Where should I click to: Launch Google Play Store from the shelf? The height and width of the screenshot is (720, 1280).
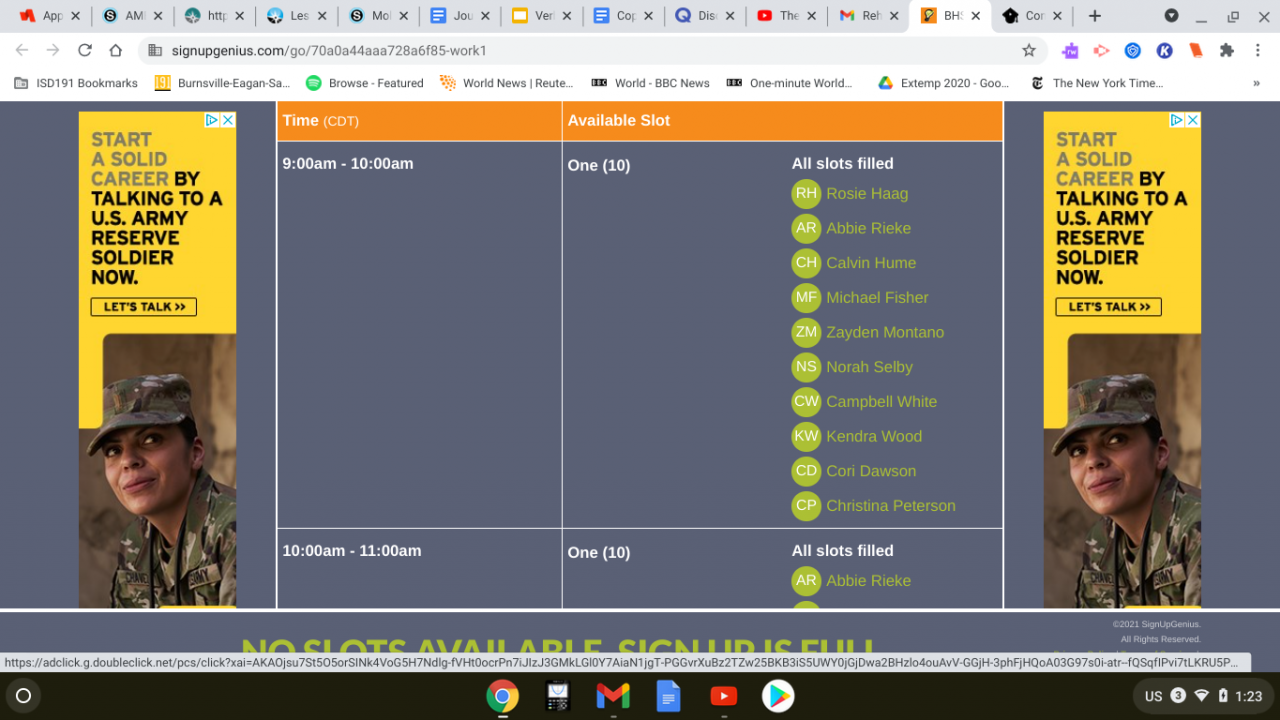[779, 696]
